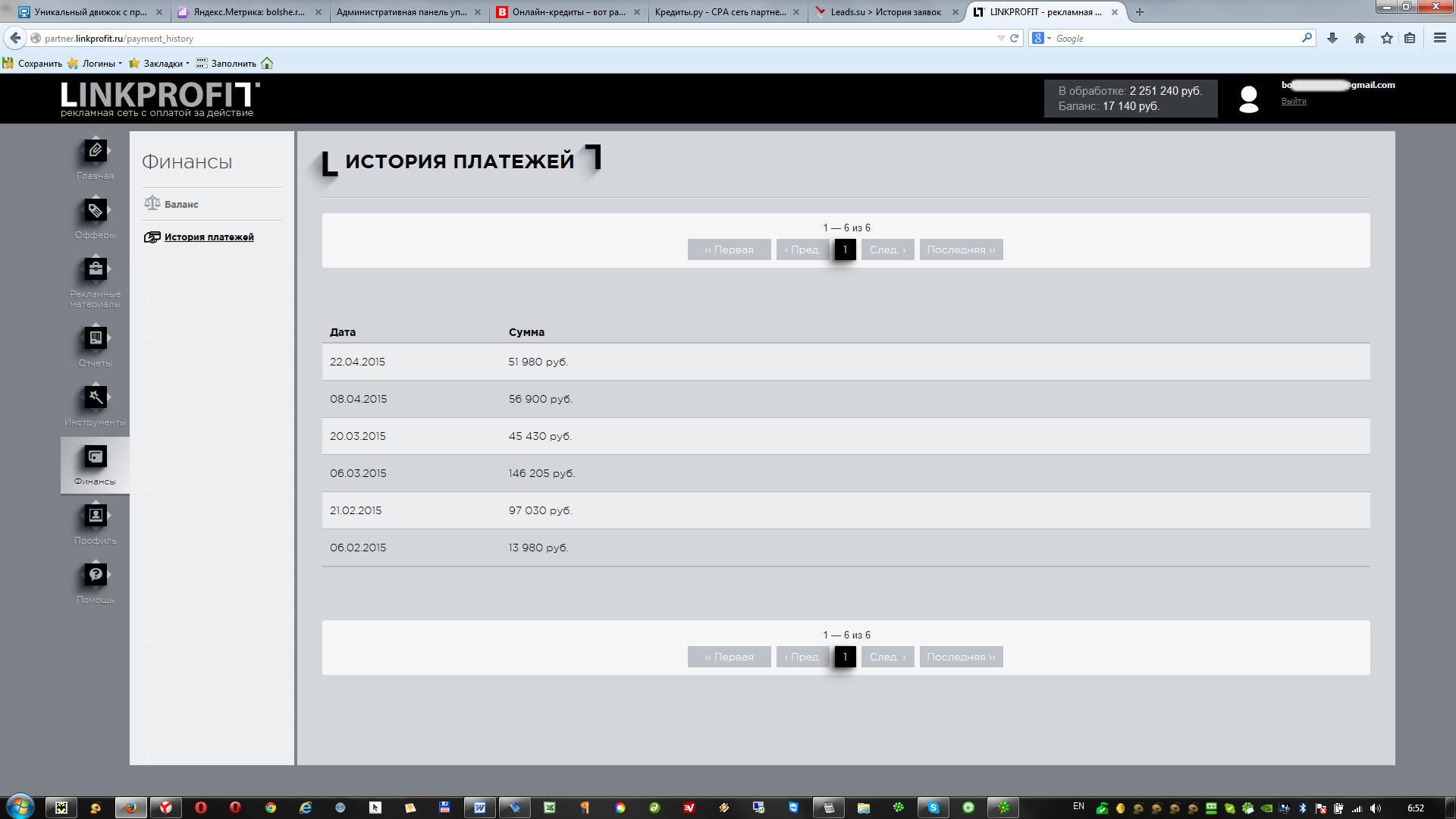Screen dimensions: 1456x819
Task: Open the Отчеты reports icon
Action: click(x=95, y=337)
